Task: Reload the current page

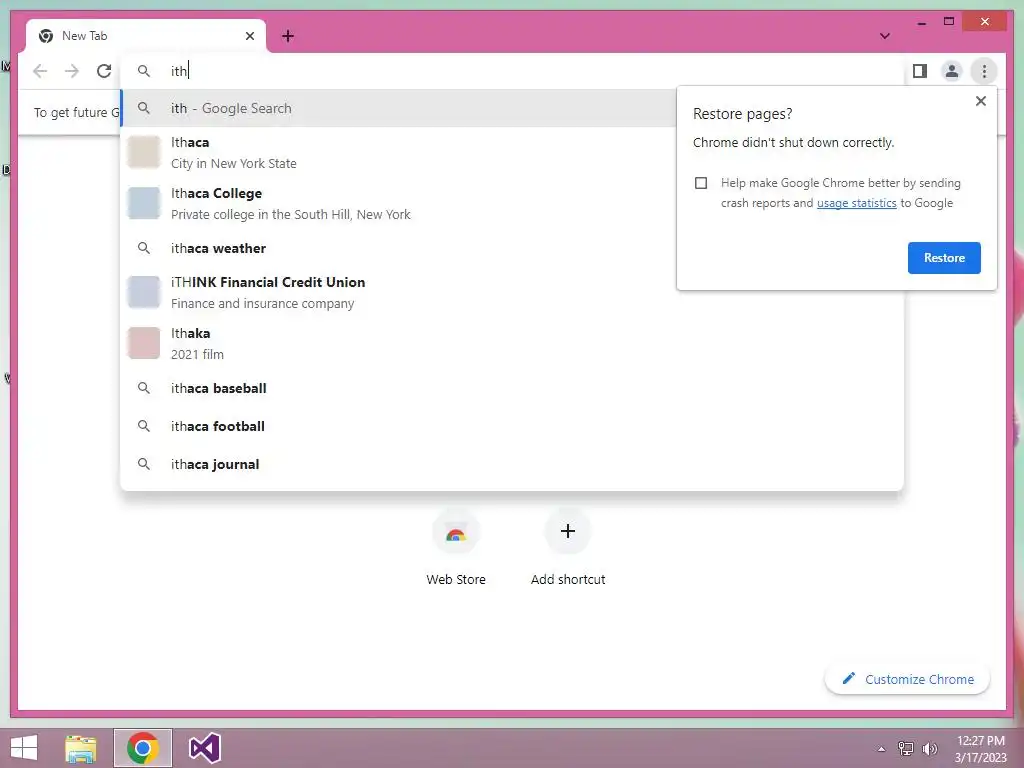Action: (x=104, y=71)
